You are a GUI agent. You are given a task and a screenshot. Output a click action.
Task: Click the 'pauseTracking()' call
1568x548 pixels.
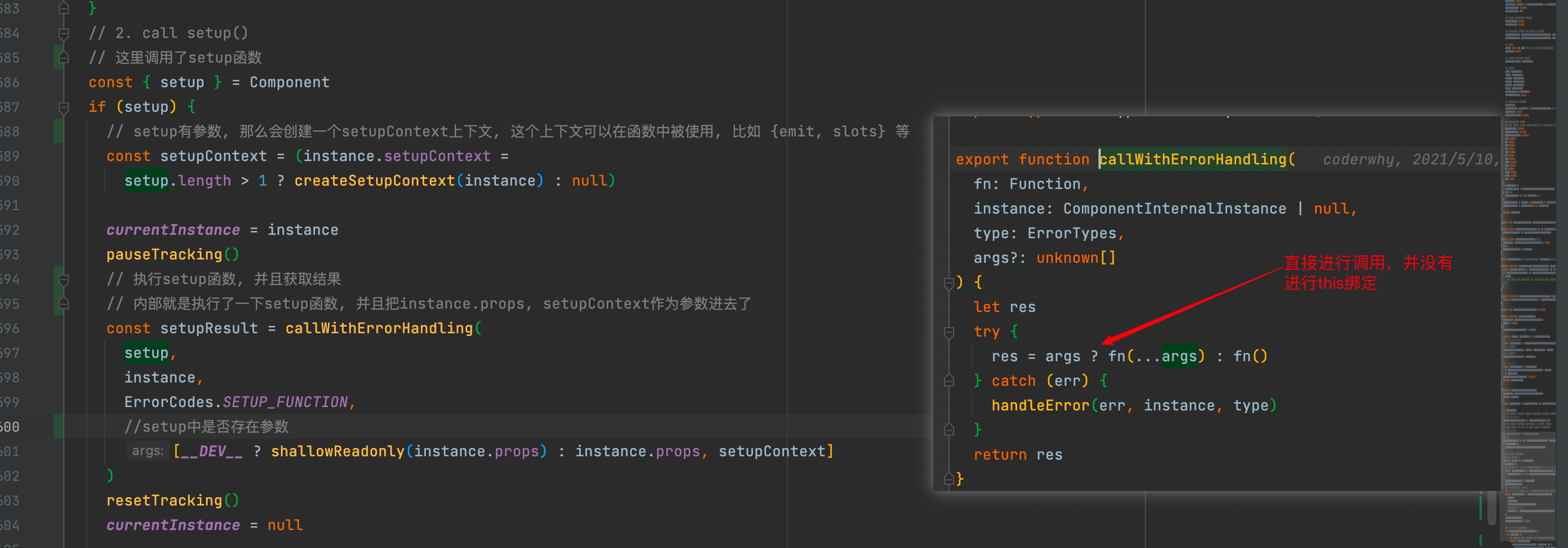(172, 255)
